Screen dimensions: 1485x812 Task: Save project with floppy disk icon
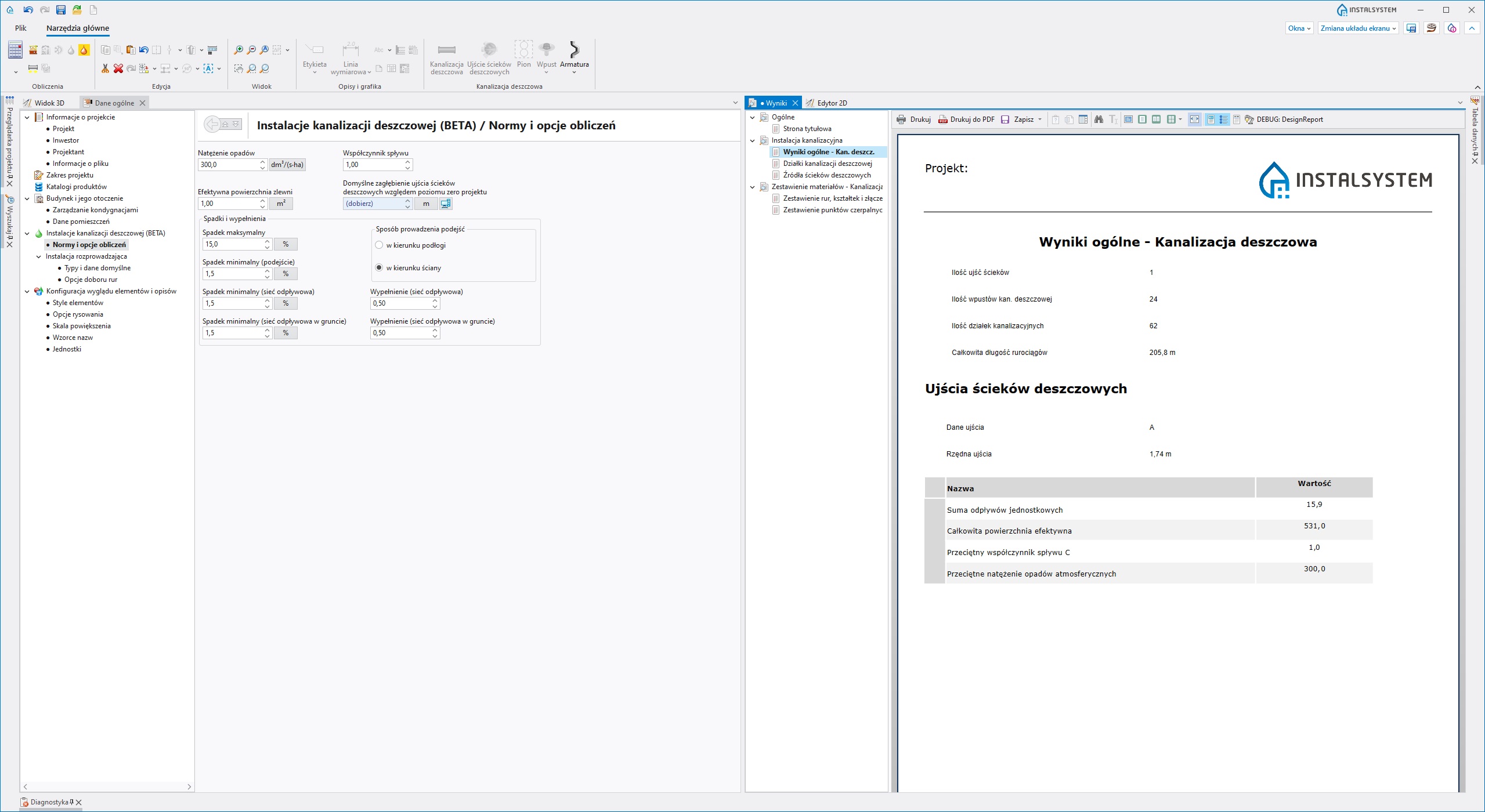coord(60,10)
